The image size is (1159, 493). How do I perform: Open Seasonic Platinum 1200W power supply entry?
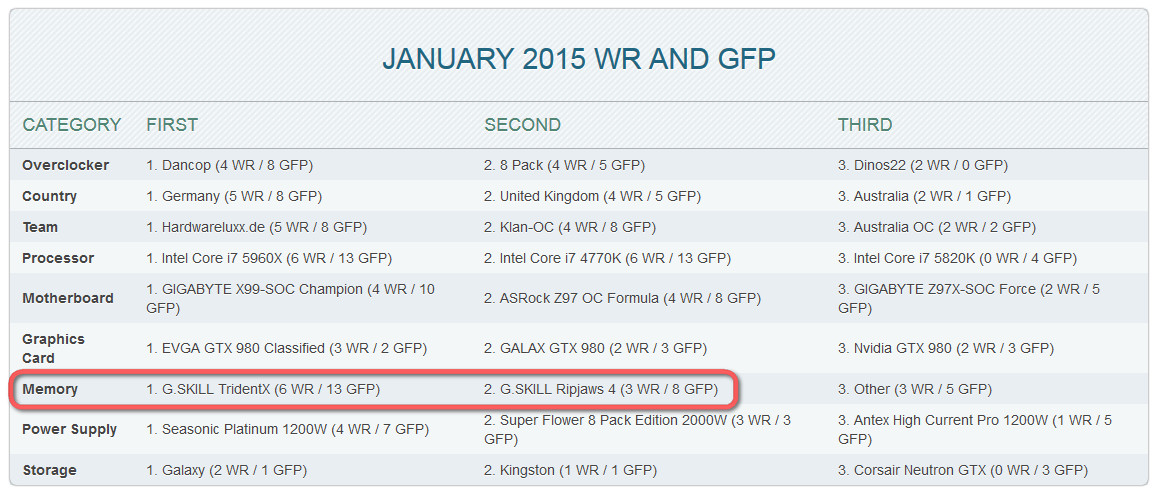point(288,429)
